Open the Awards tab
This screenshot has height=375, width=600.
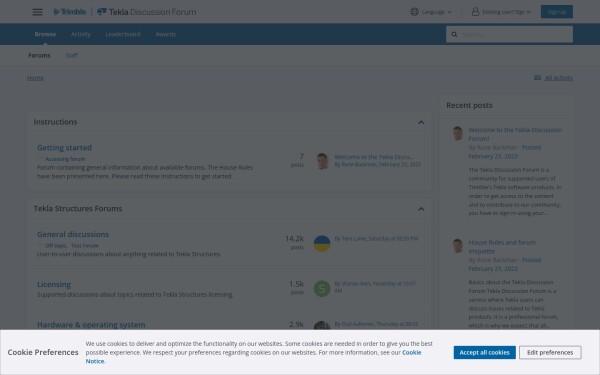point(166,34)
